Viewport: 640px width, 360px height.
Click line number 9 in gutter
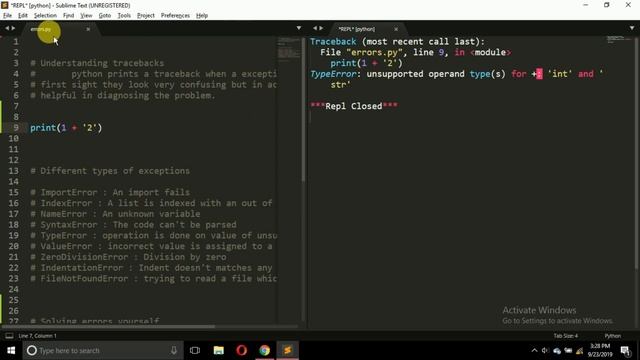[16, 127]
